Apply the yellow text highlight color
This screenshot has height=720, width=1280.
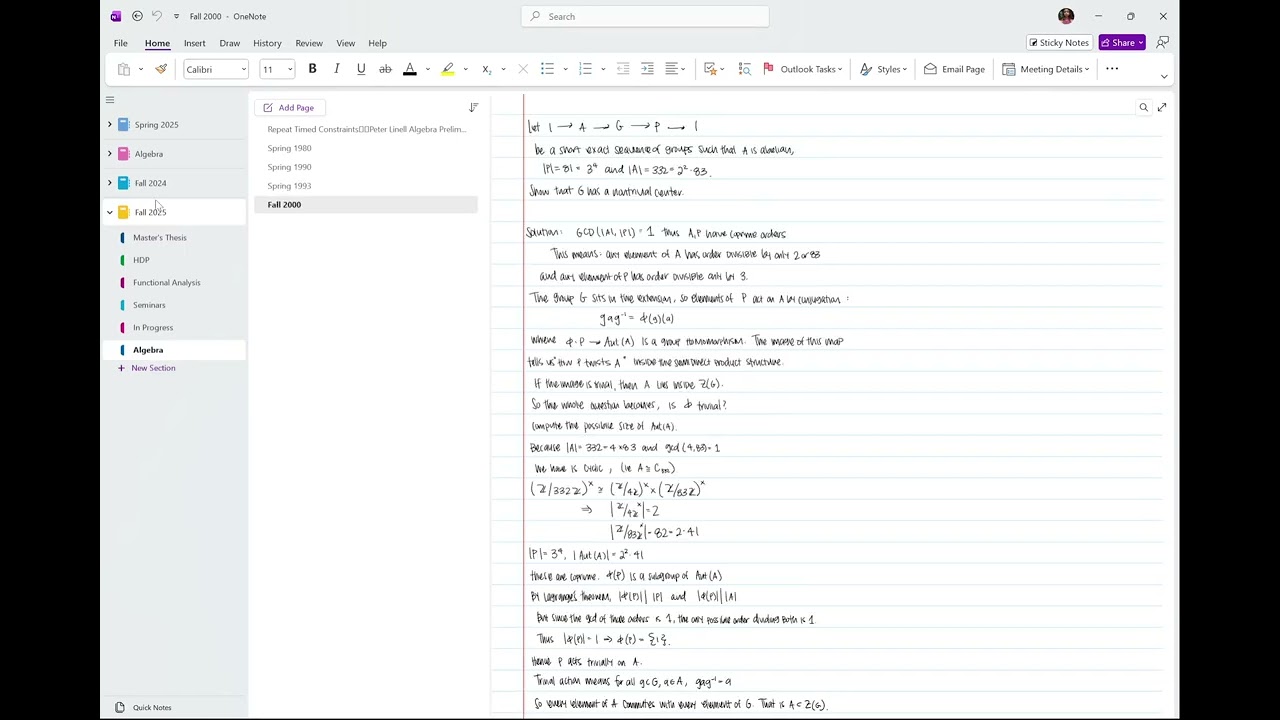tap(448, 69)
